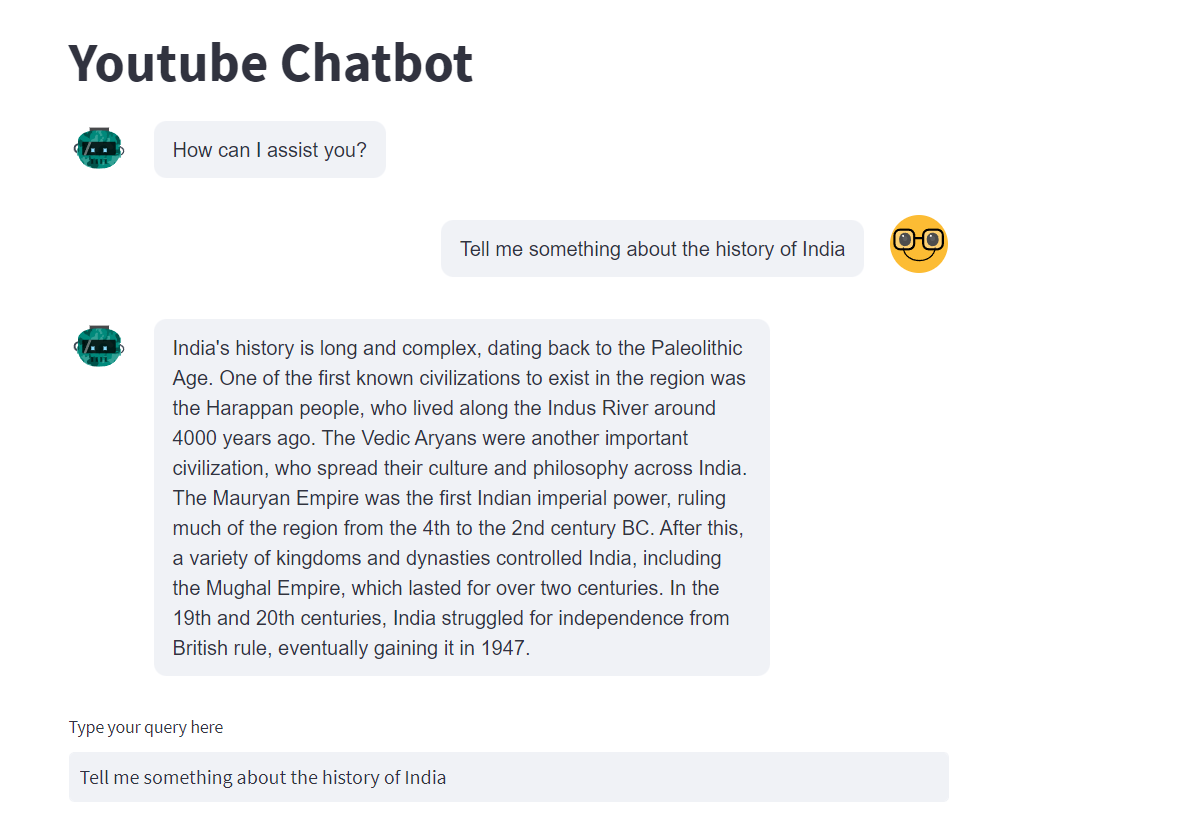Click '19th and 20th centuries' in the response

pyautogui.click(x=278, y=618)
